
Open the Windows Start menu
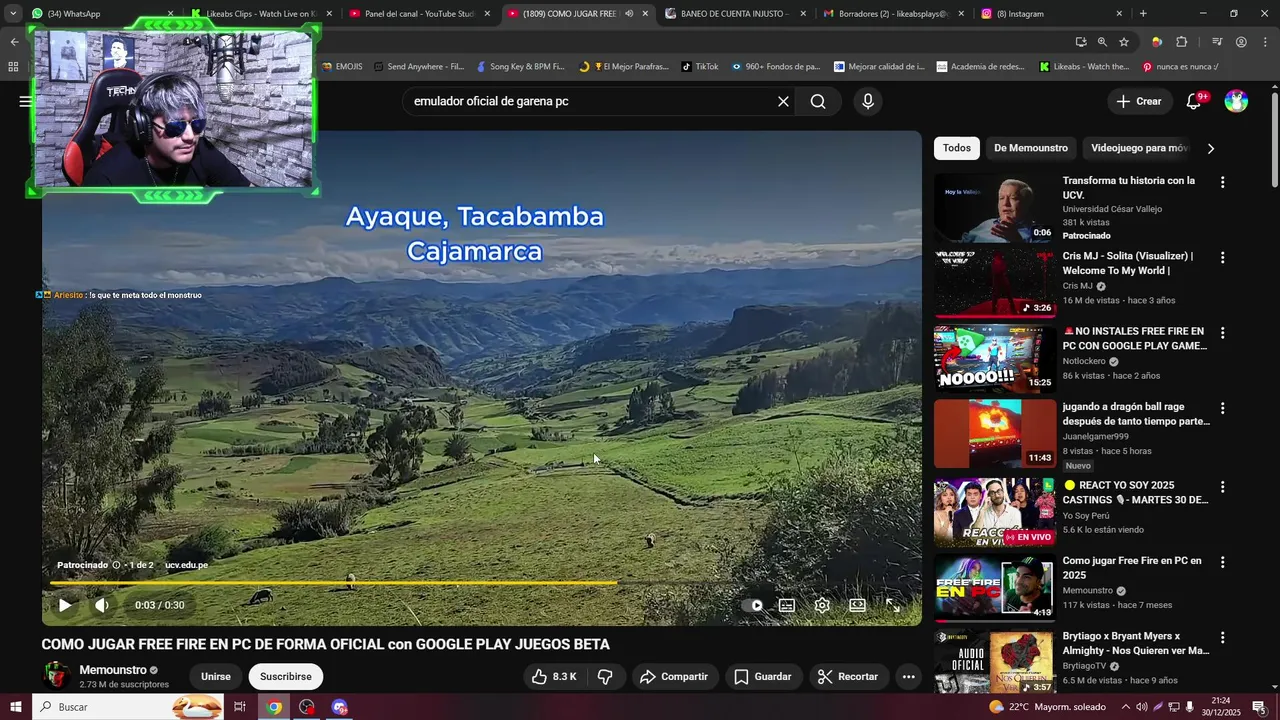(x=15, y=707)
